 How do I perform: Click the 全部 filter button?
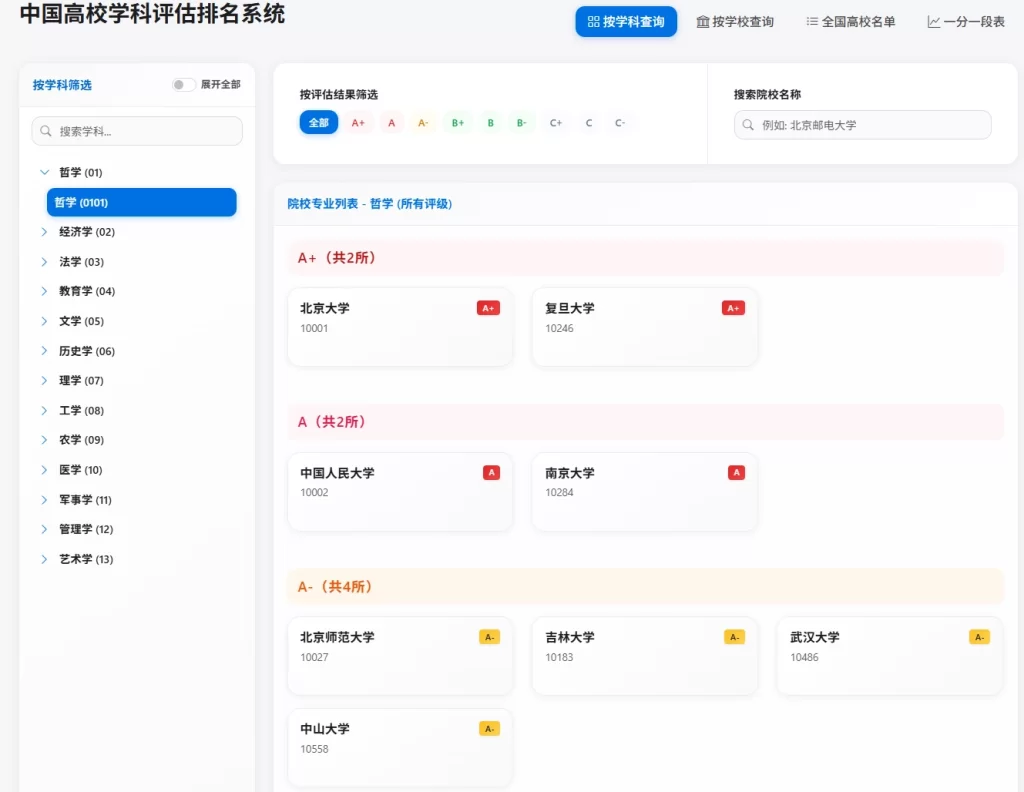coord(318,122)
